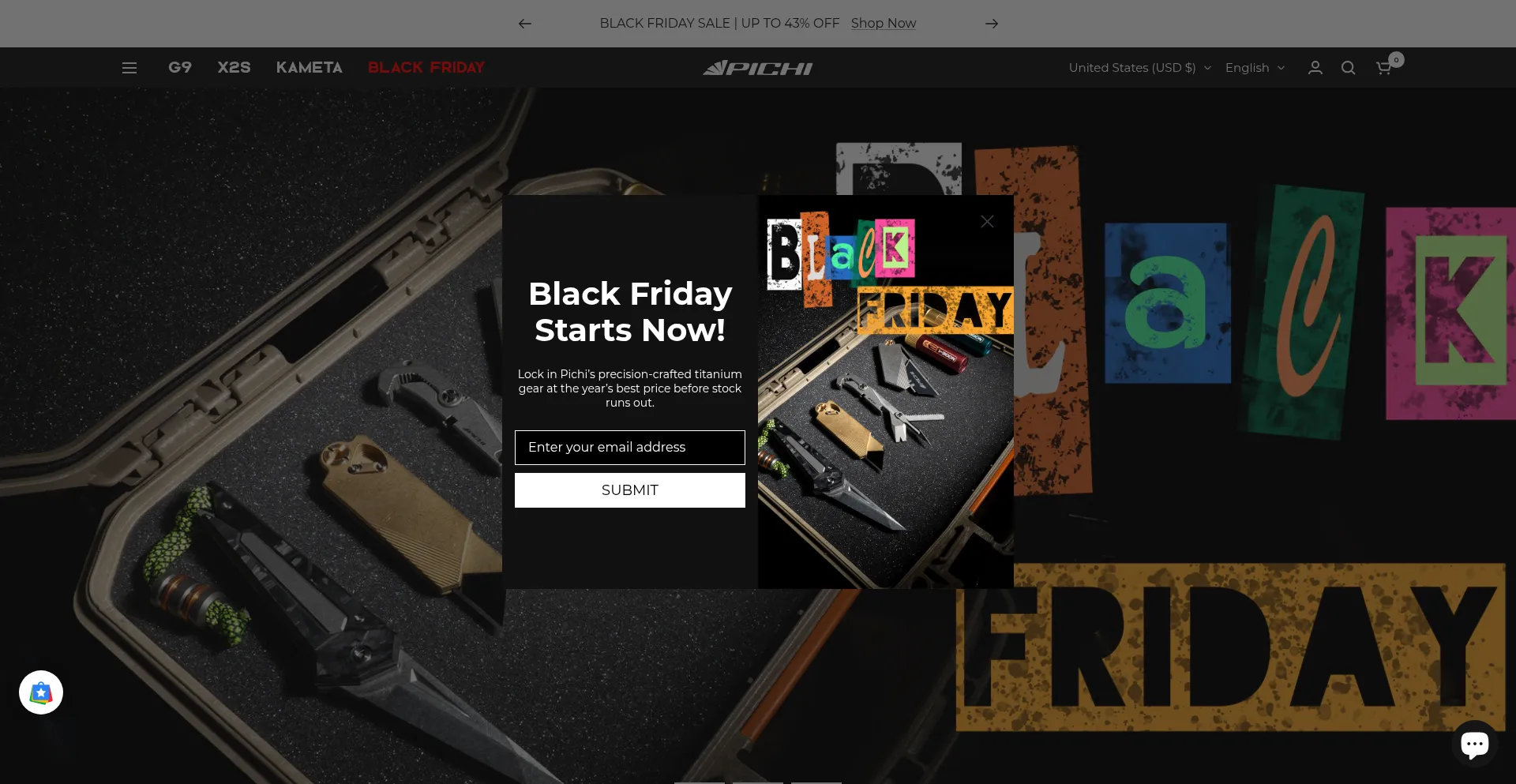1516x784 pixels.
Task: Expand the English language dropdown
Action: point(1255,68)
